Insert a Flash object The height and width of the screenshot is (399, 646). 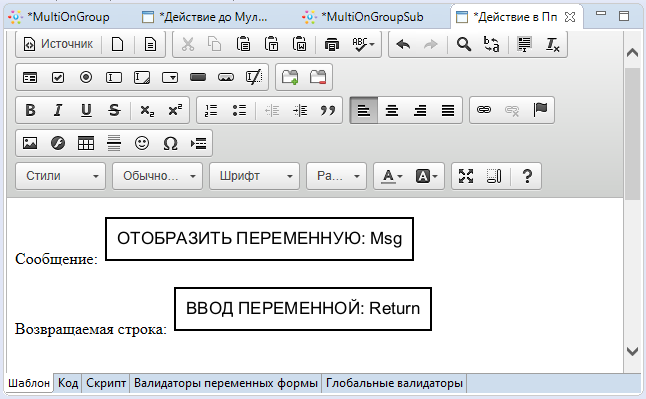pyautogui.click(x=58, y=143)
